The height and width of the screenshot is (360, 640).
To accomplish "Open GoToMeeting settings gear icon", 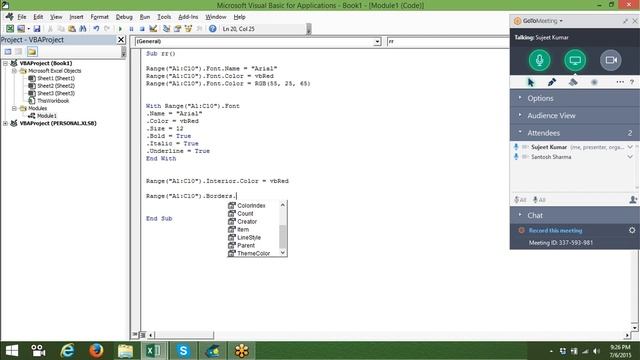I will click(632, 230).
